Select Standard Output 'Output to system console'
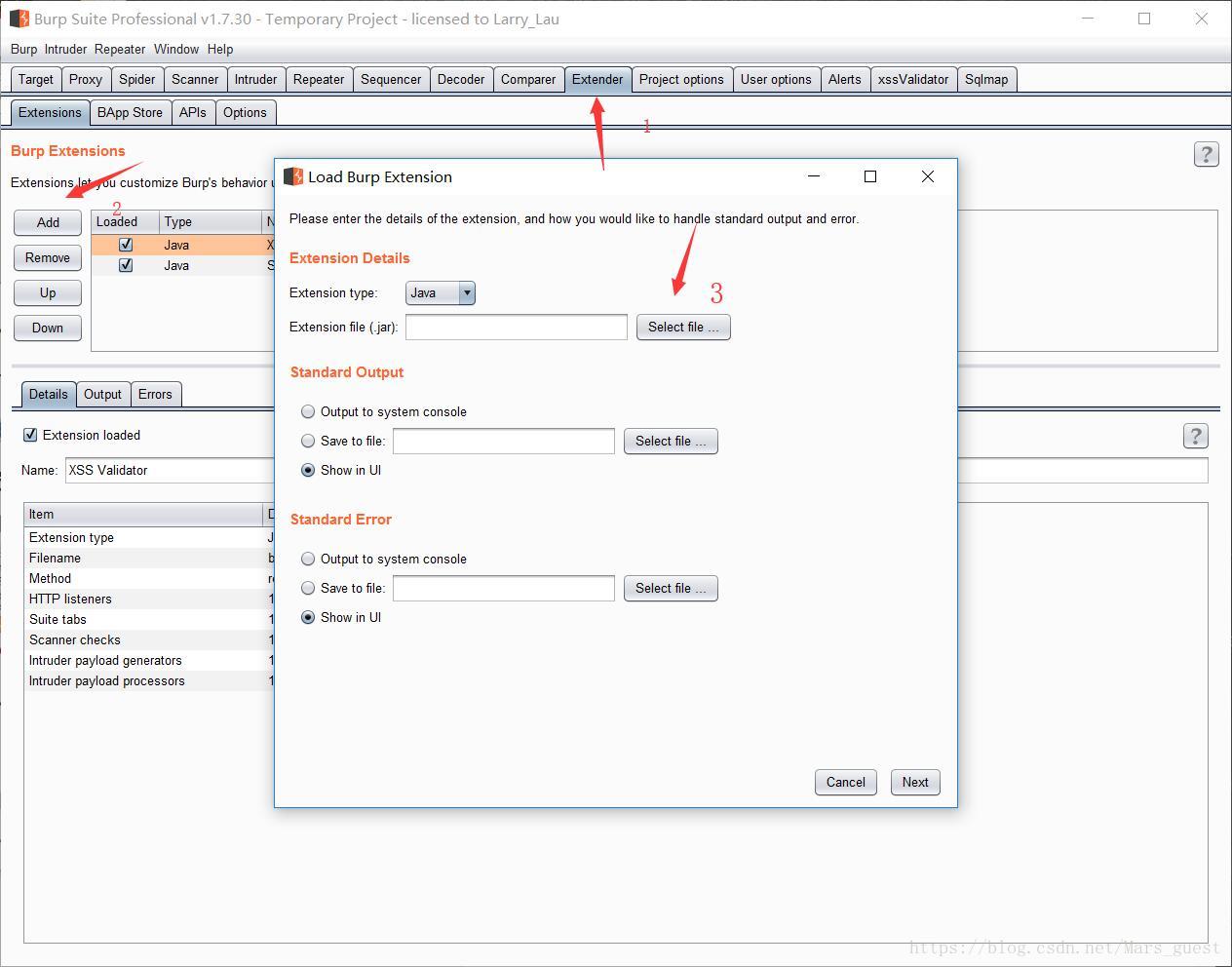1232x967 pixels. pos(308,411)
